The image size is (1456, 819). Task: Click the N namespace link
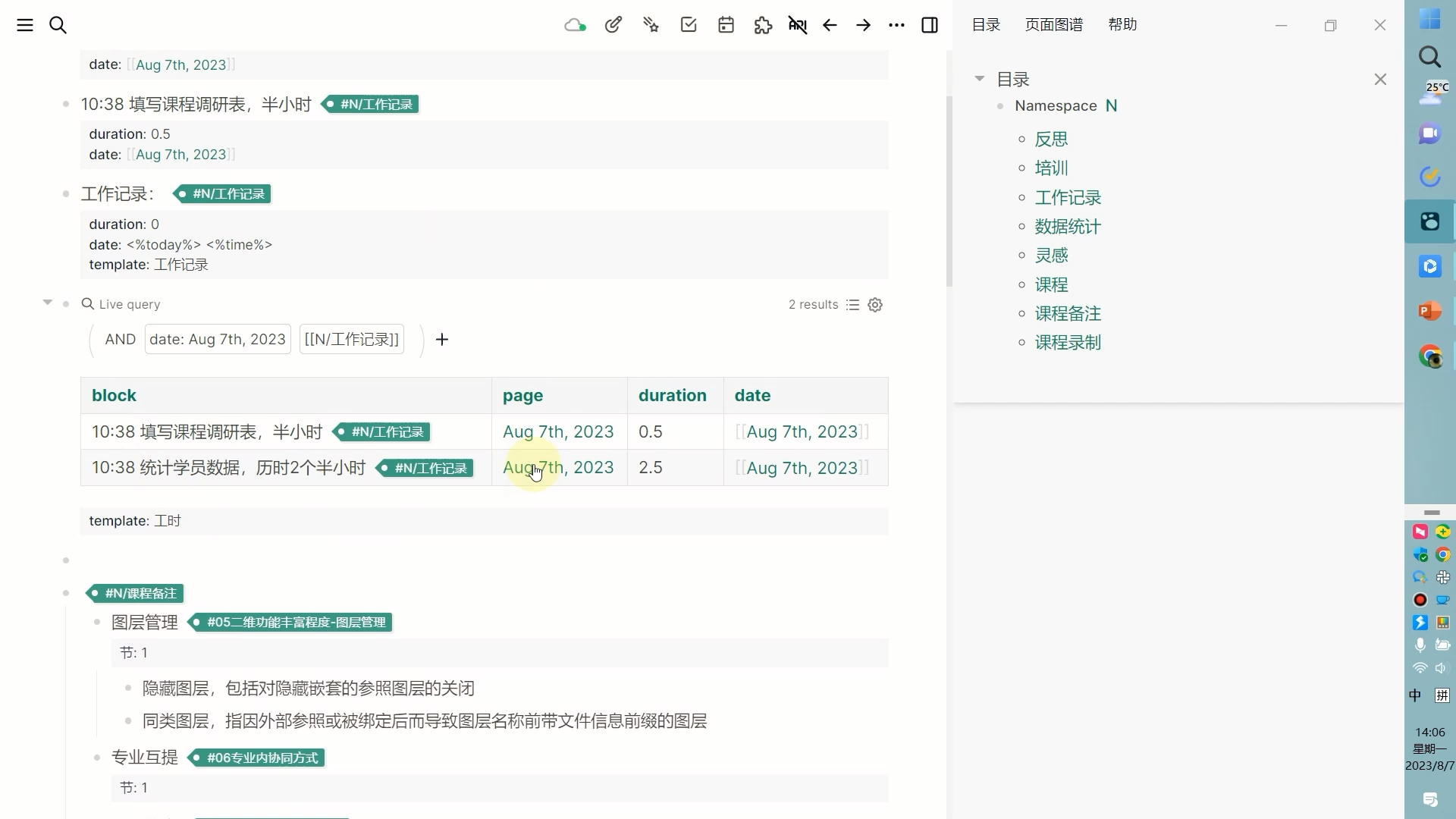click(x=1111, y=105)
